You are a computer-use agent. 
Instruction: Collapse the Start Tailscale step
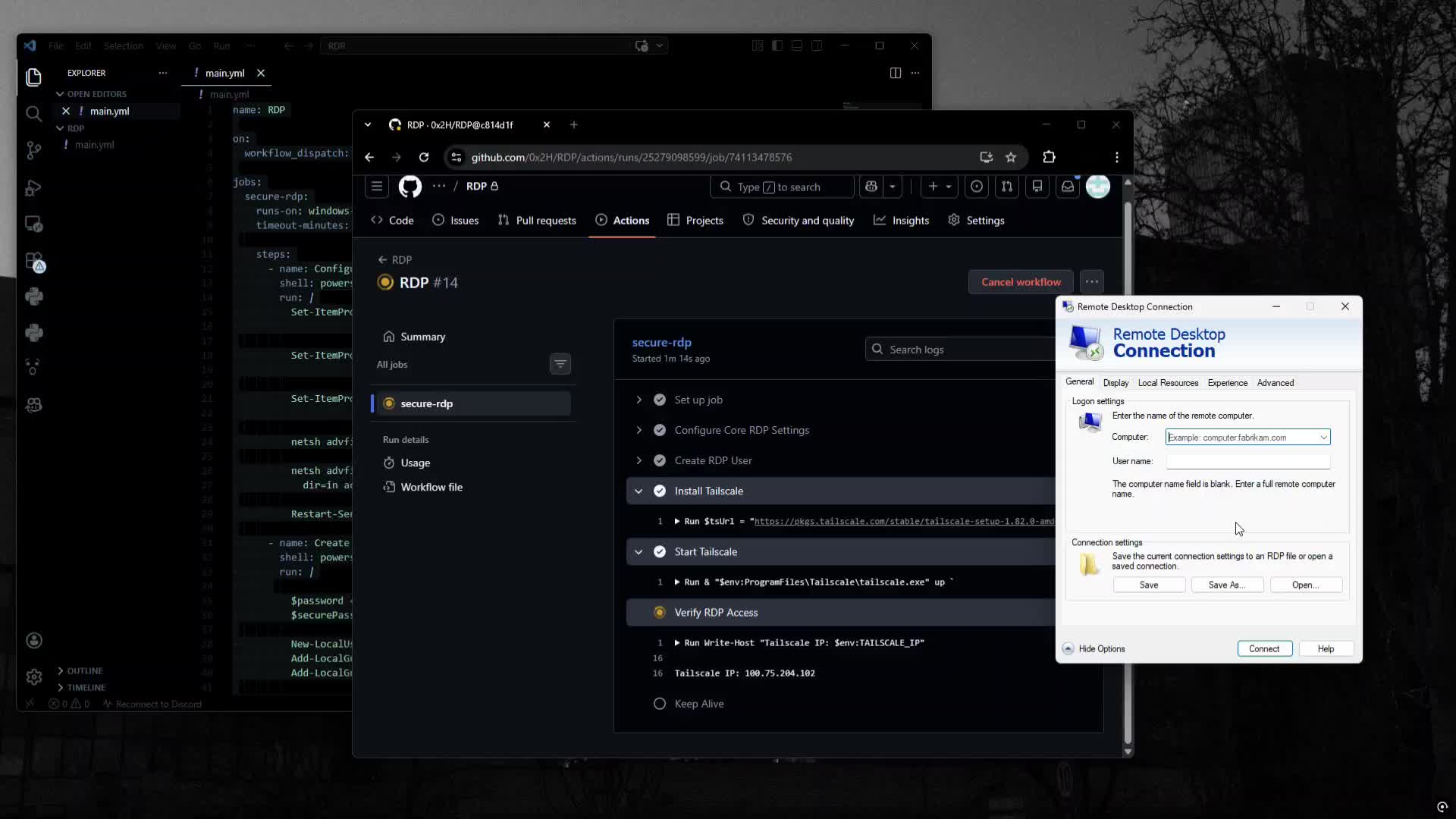coord(639,552)
